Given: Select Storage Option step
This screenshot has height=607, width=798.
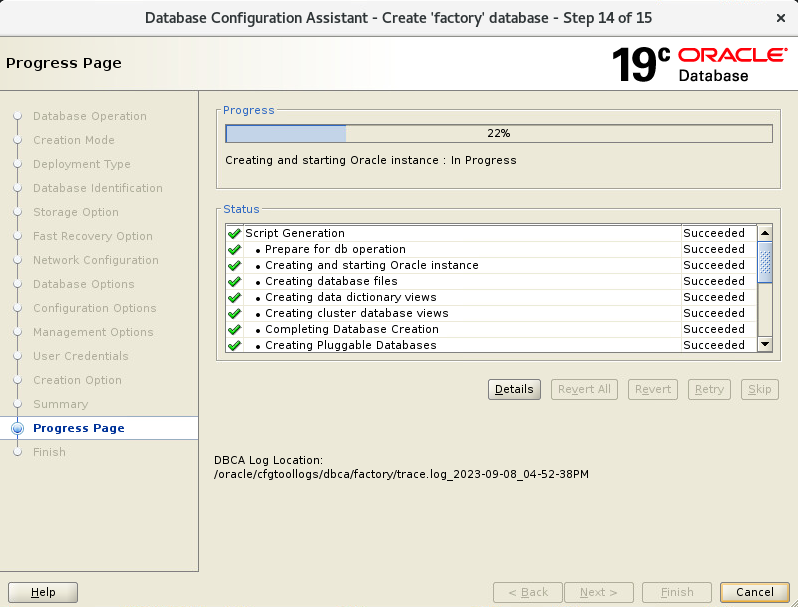Looking at the screenshot, I should (x=76, y=212).
